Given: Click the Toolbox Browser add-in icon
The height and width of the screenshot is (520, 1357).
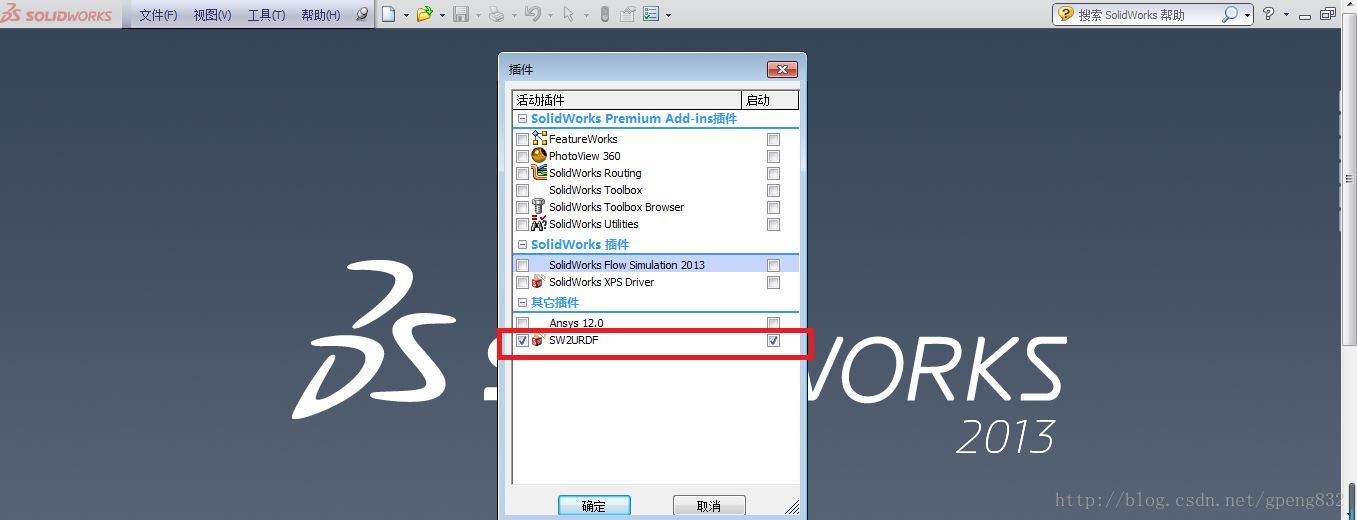Looking at the screenshot, I should tap(539, 206).
